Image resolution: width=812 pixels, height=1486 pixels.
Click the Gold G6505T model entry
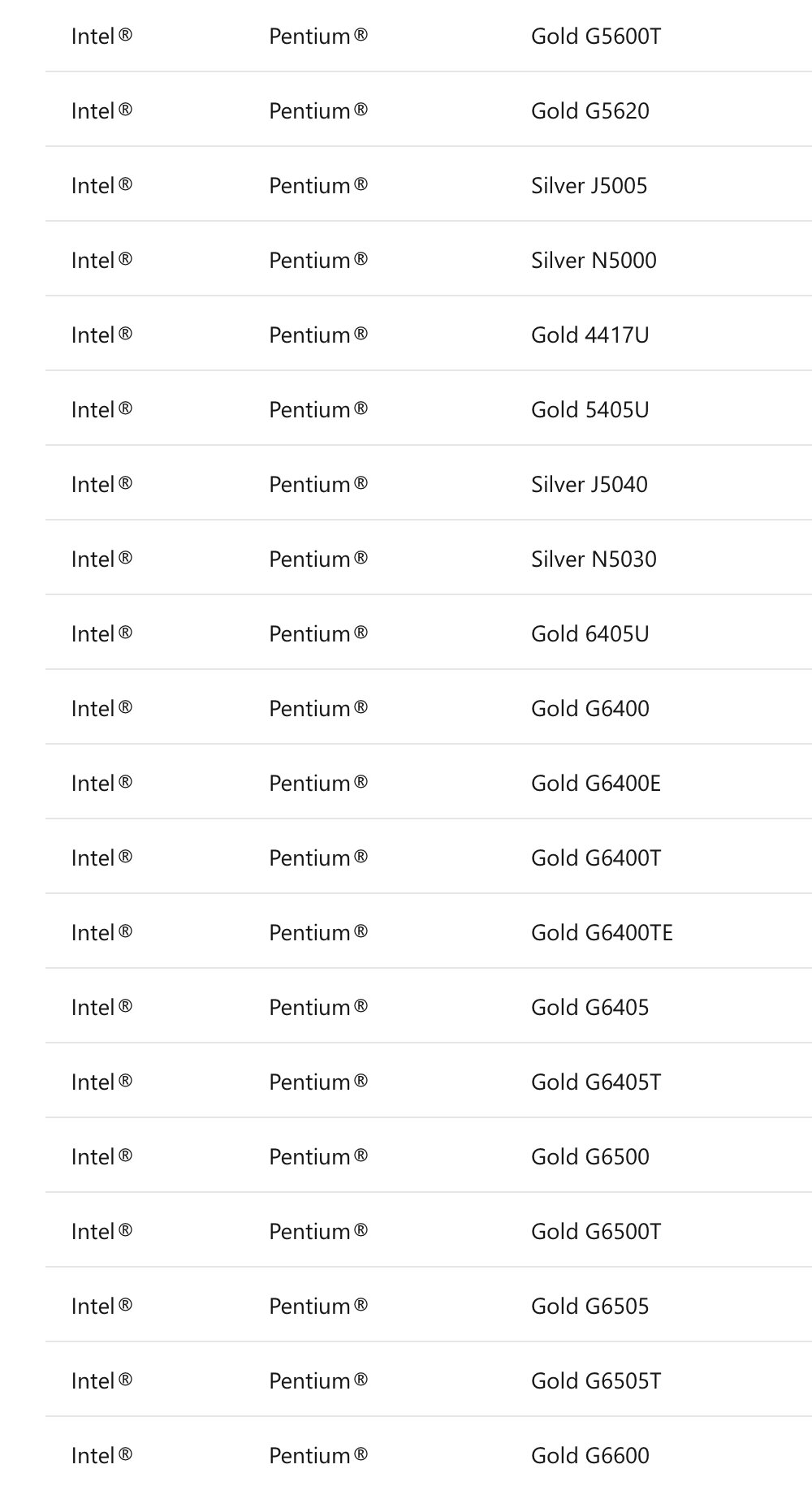point(596,1381)
